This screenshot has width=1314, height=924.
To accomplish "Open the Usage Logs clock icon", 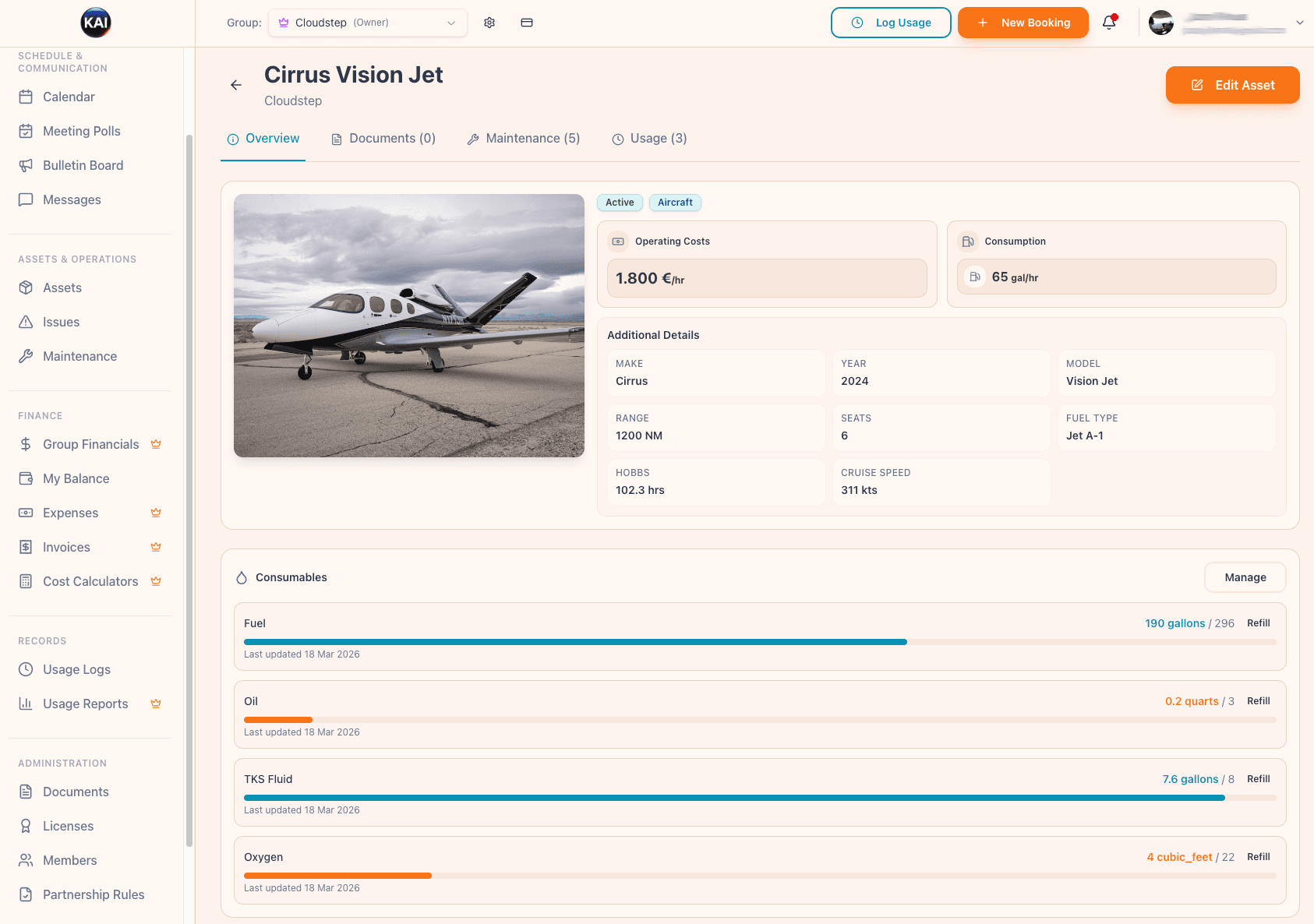I will pos(26,669).
